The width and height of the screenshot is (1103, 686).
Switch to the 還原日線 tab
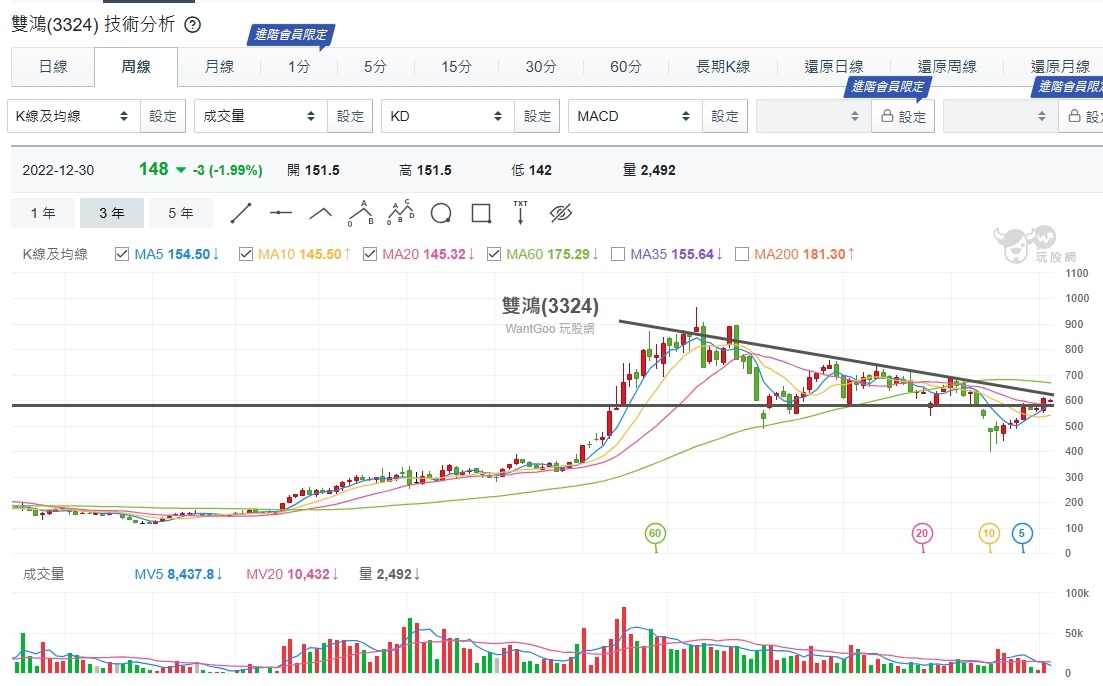click(834, 67)
